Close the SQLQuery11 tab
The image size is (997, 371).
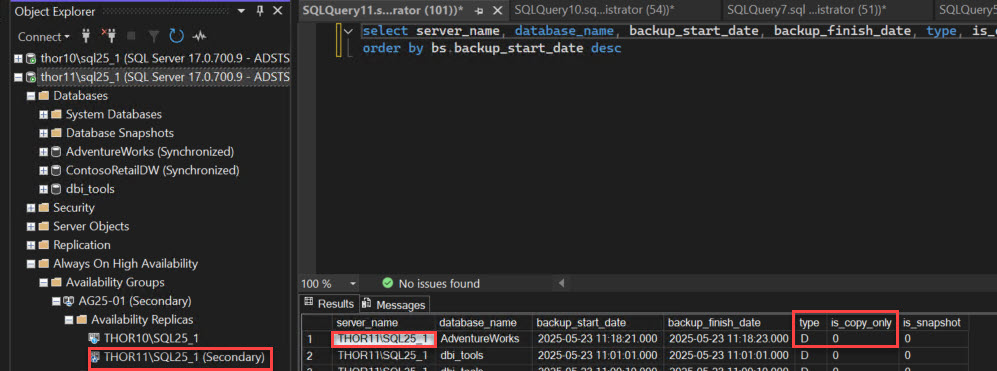(x=497, y=11)
